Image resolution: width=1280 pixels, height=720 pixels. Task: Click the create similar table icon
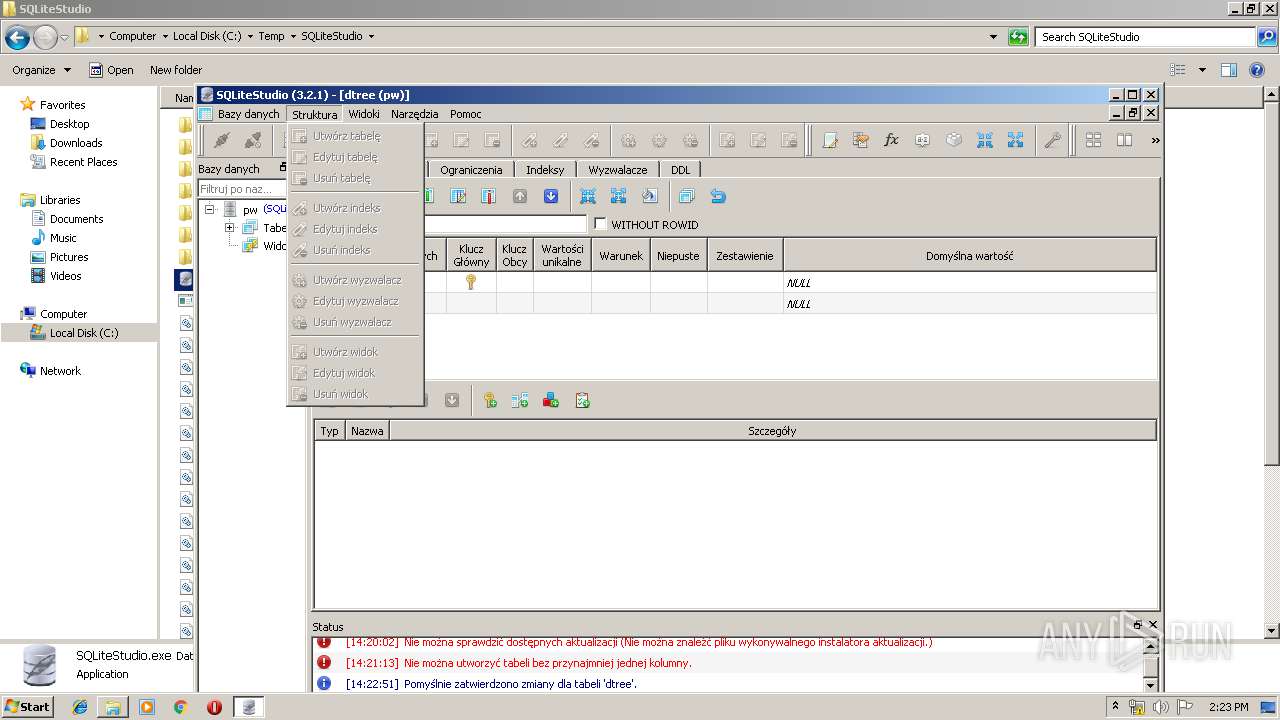(x=686, y=197)
